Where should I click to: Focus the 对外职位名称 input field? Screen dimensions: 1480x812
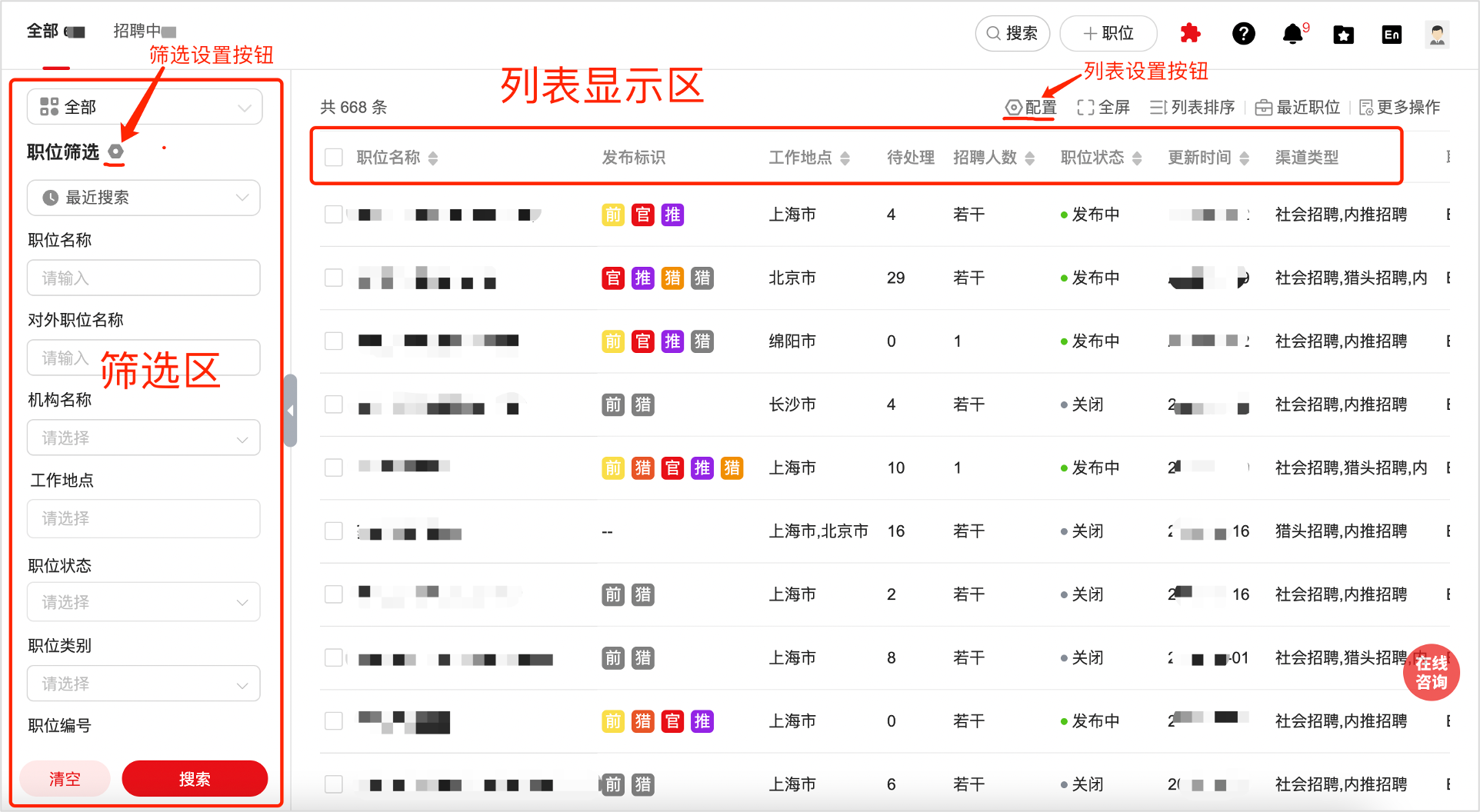pos(144,358)
